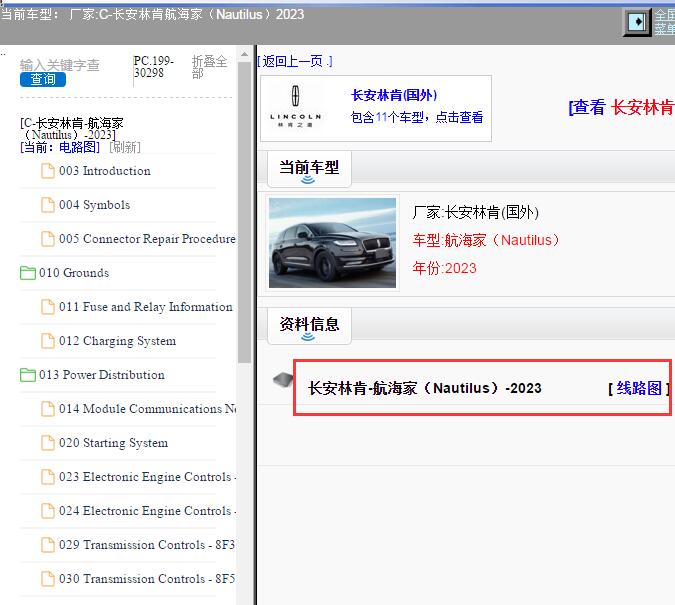Open 长安林肯(国外) brand link
Screen dimensions: 675x605
click(x=394, y=95)
